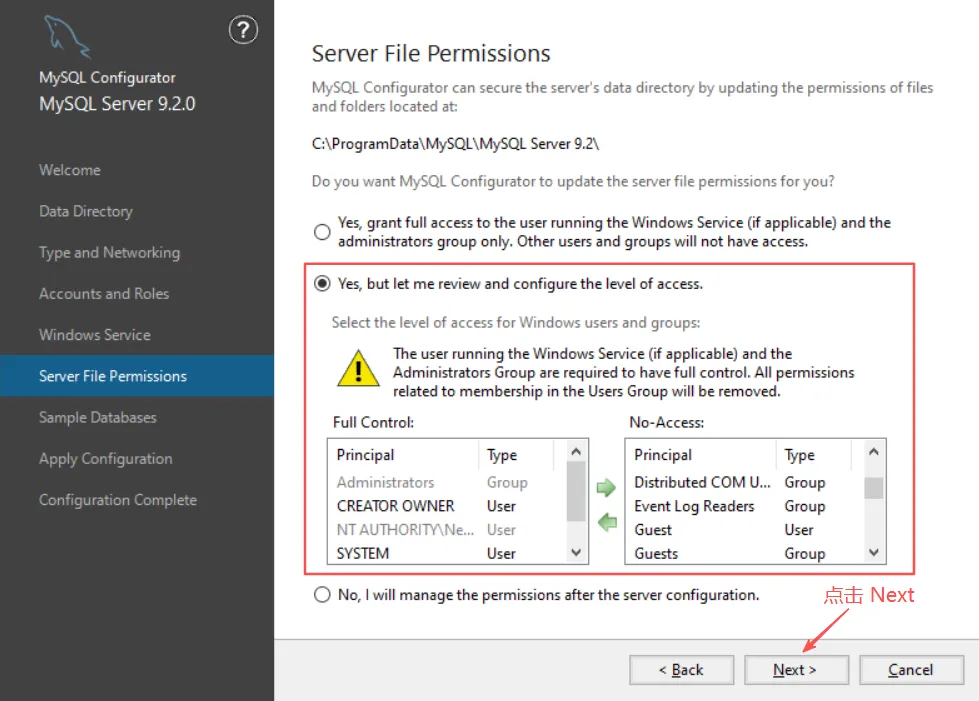
Task: Select Event Log Readers in No-Access list
Action: click(x=694, y=506)
